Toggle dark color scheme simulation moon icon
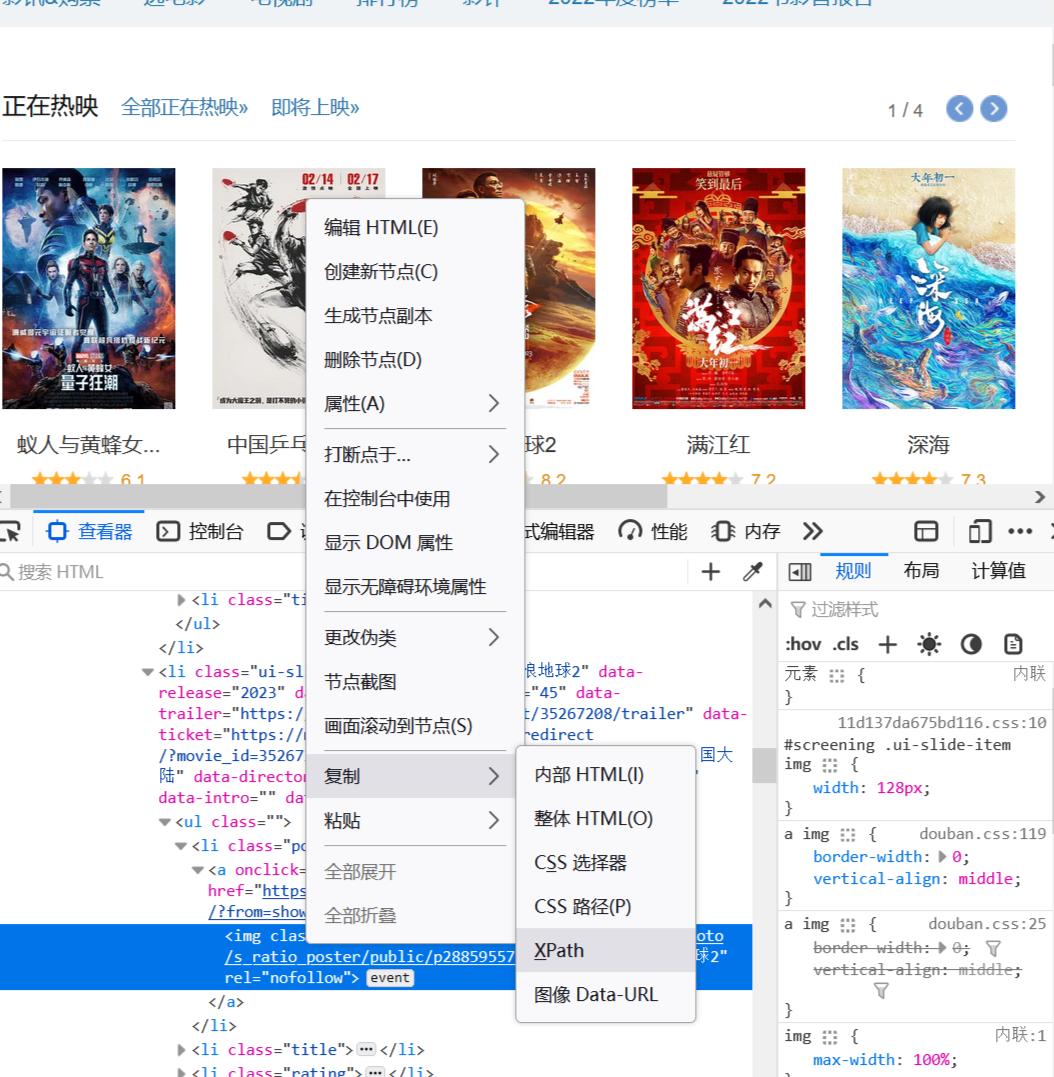This screenshot has width=1054, height=1077. click(971, 644)
